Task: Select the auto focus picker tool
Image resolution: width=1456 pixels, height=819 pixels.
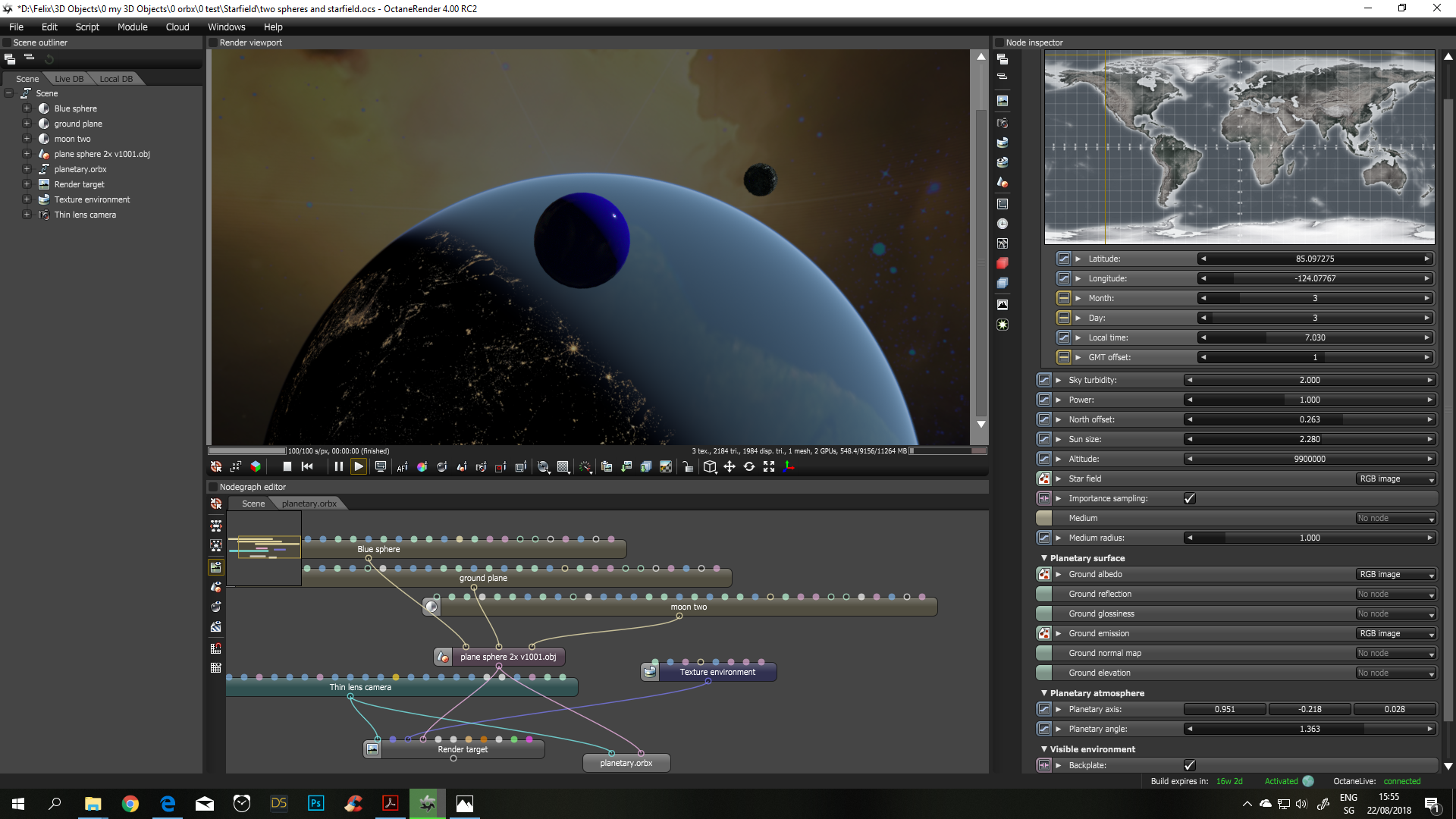Action: 402,467
